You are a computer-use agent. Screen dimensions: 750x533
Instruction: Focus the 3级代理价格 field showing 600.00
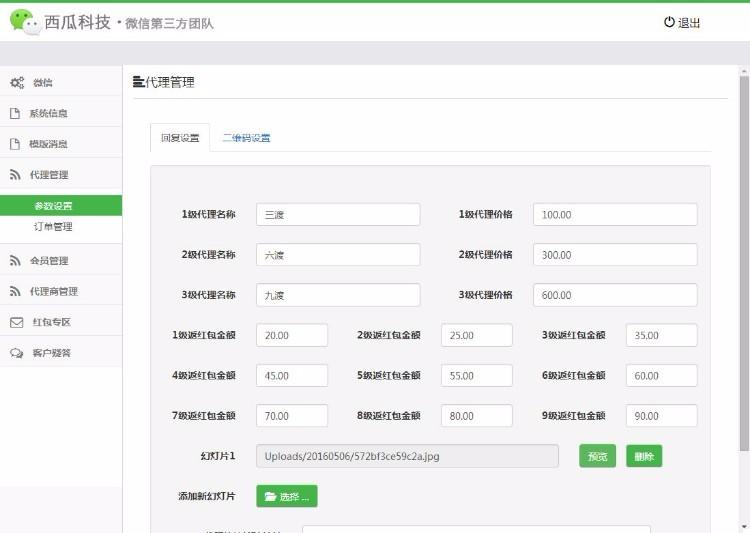[615, 295]
